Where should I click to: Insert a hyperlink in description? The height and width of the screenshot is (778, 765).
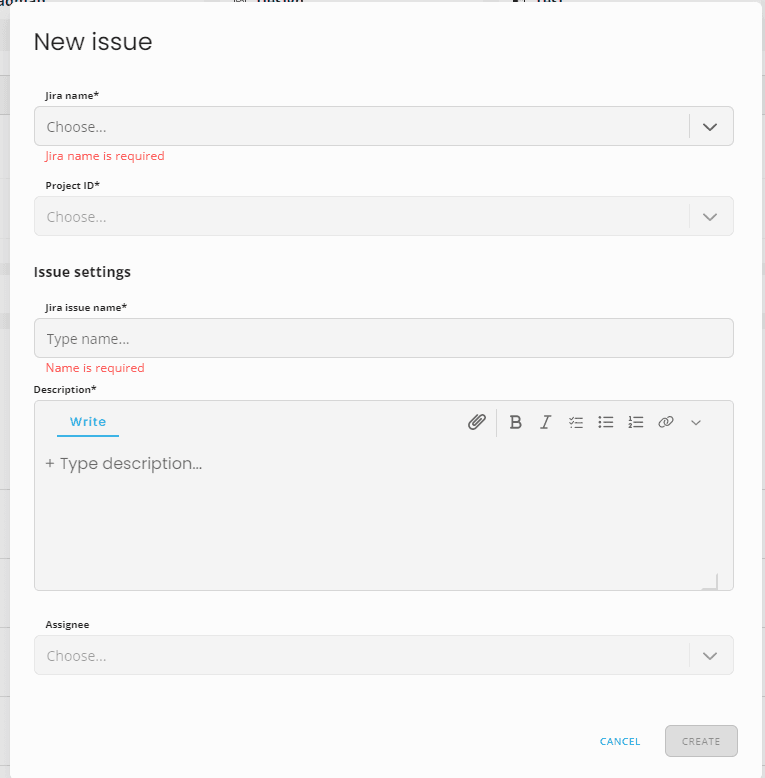tap(666, 422)
